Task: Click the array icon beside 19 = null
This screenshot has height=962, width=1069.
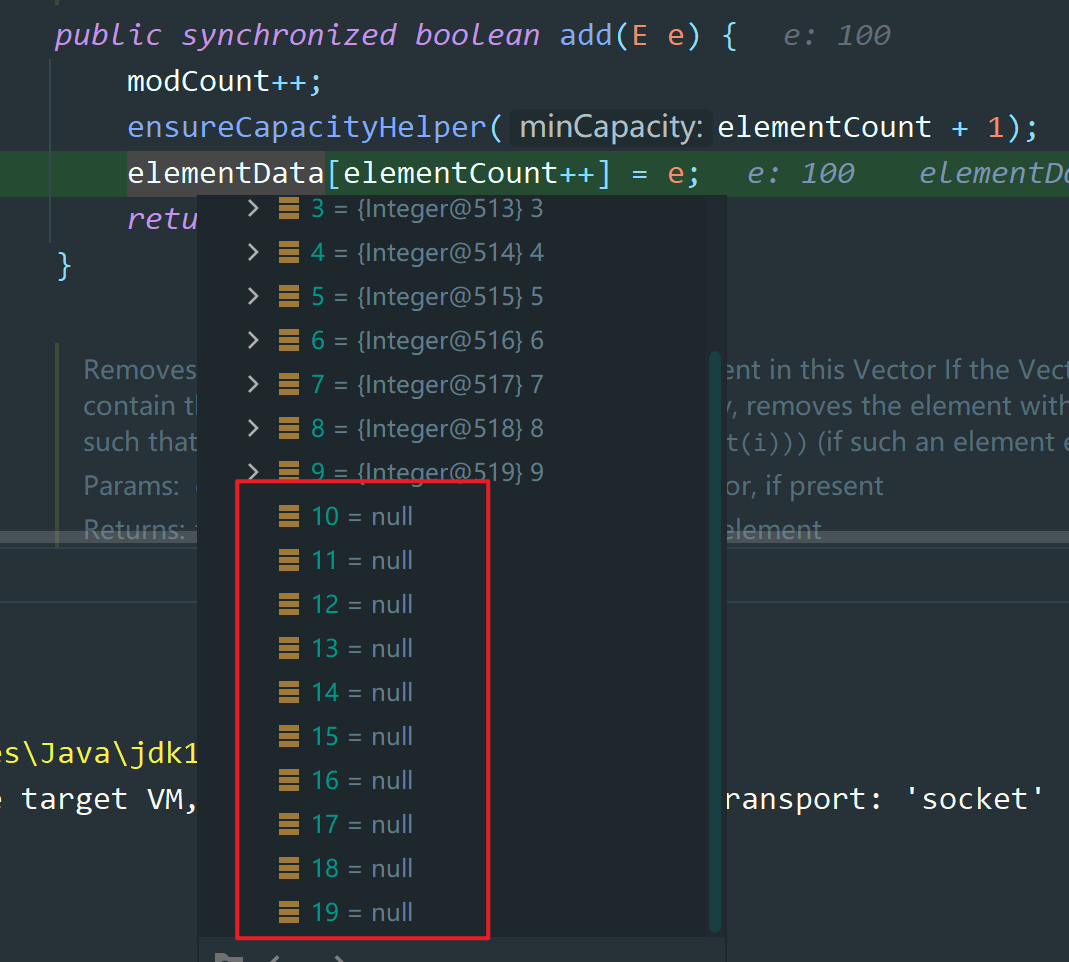Action: [x=289, y=912]
